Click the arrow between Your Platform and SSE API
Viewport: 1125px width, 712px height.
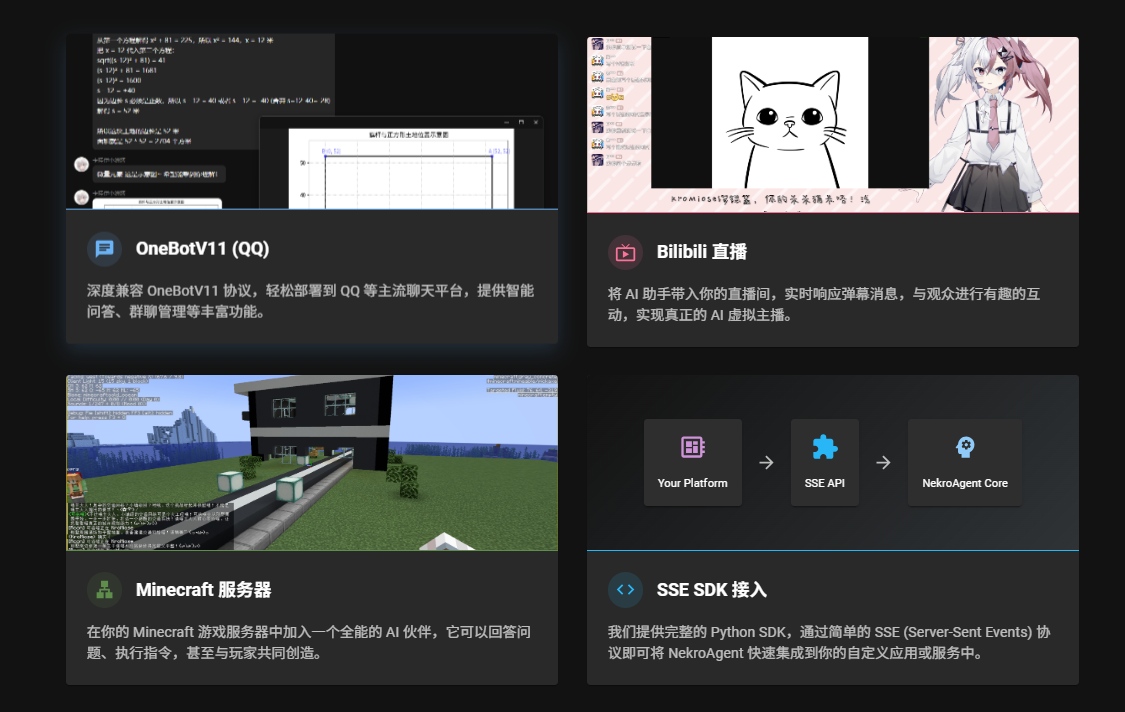click(x=766, y=462)
